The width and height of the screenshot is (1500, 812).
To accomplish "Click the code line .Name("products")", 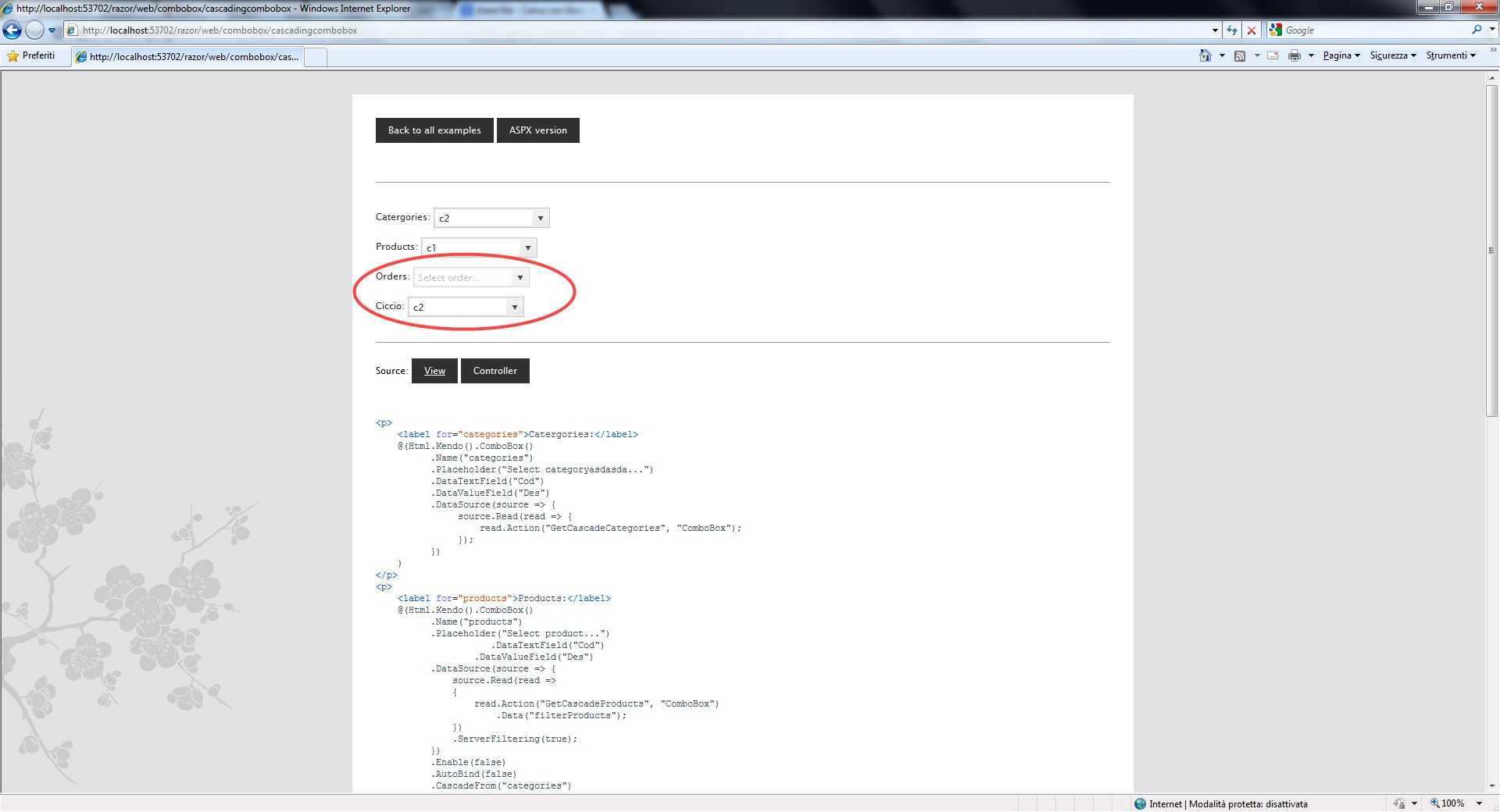I will (x=476, y=621).
